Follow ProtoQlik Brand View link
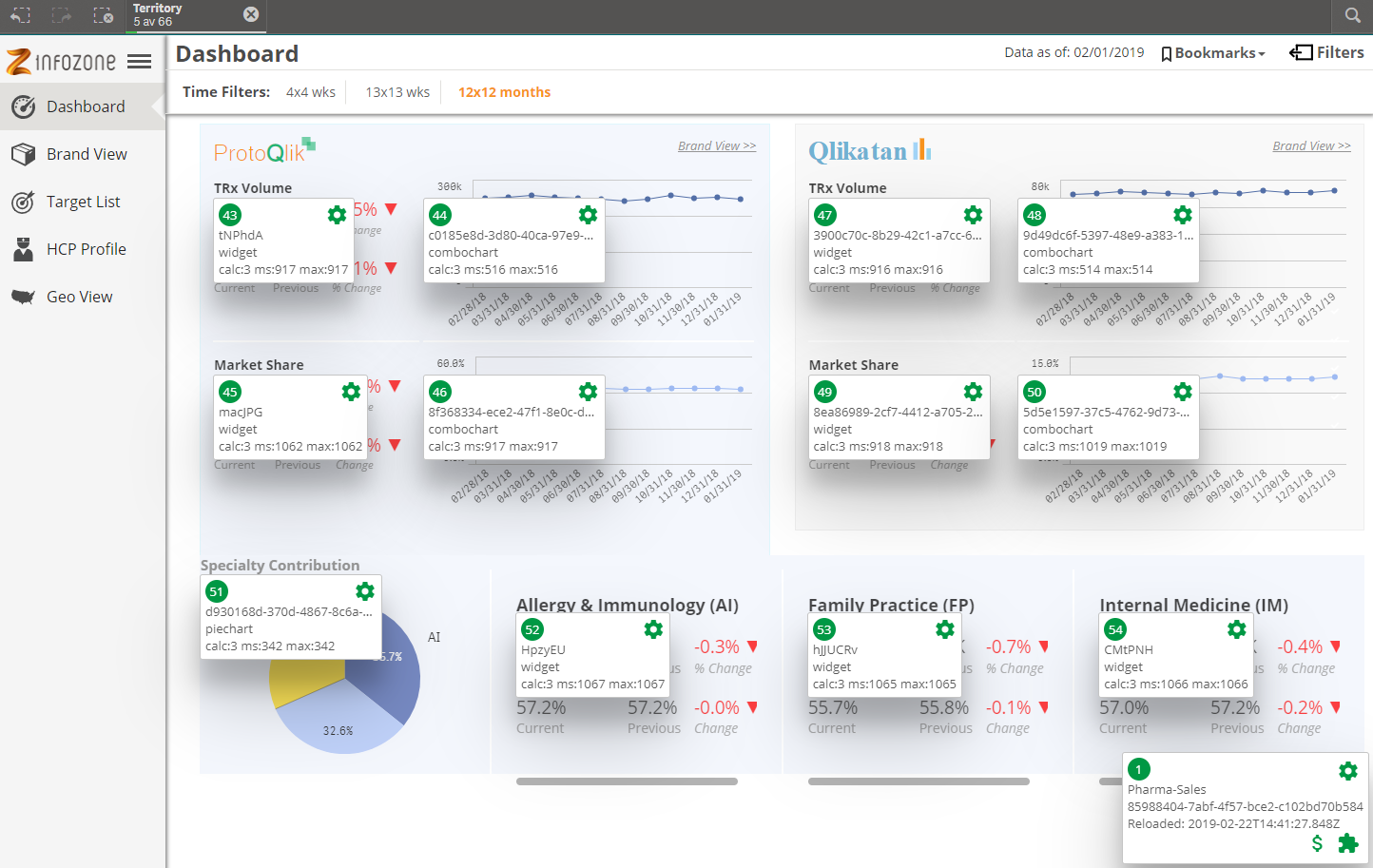 coord(717,146)
